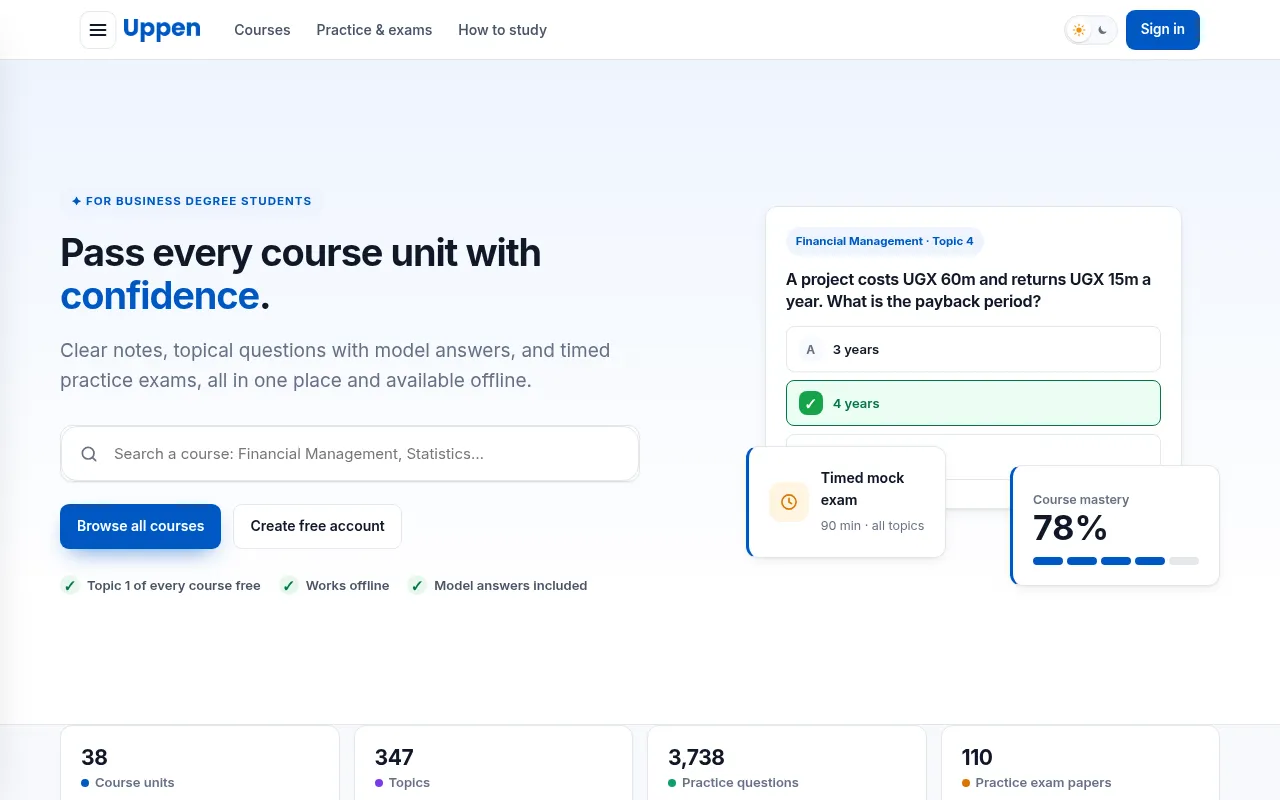
Task: Click the Course mastery progress bar
Action: pyautogui.click(x=1116, y=561)
